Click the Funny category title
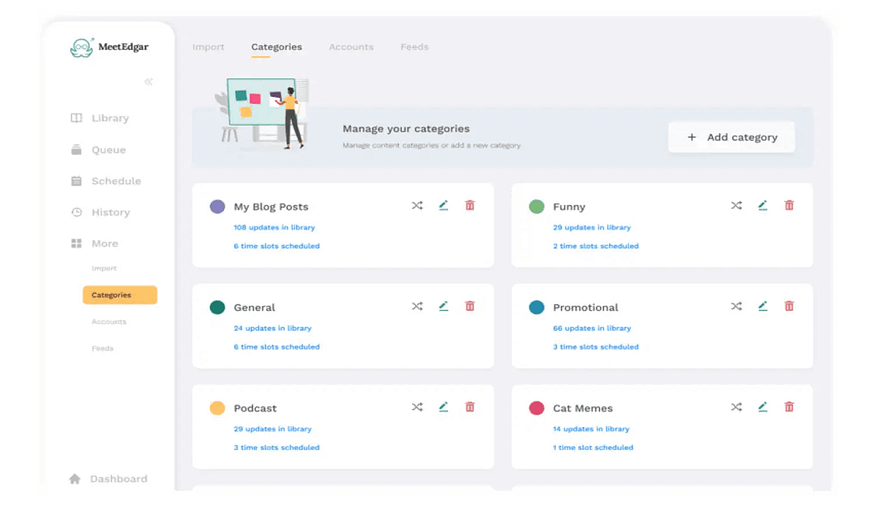Screen dimensions: 875x506 point(569,207)
